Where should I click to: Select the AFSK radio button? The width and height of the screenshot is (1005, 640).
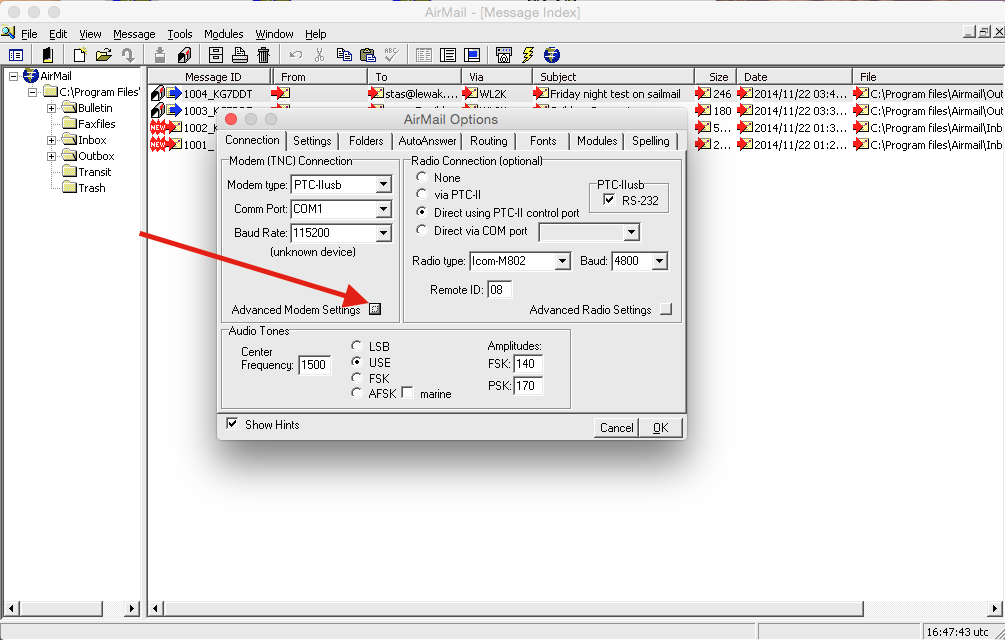click(357, 393)
